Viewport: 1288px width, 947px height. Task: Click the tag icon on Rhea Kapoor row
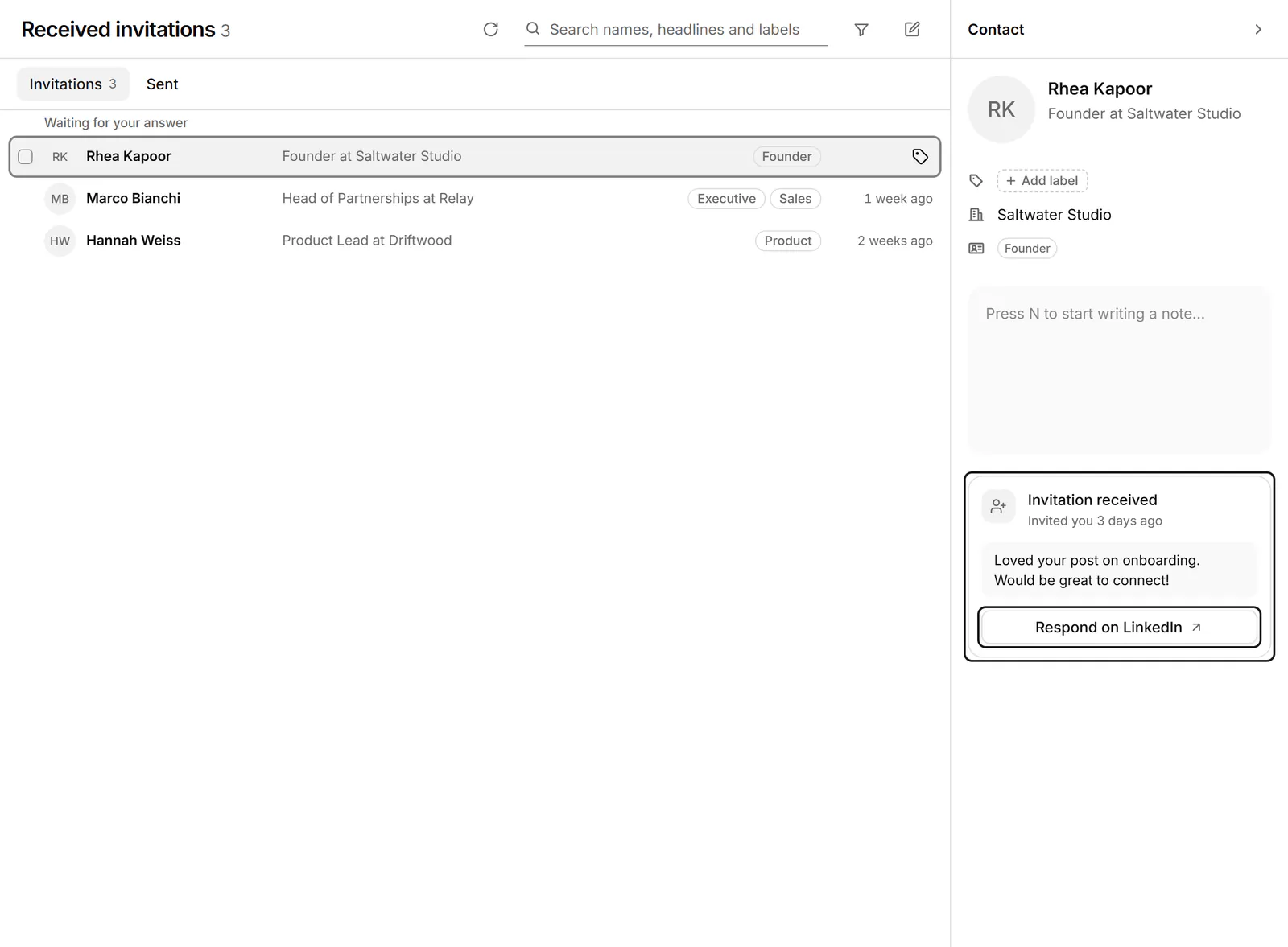tap(920, 157)
